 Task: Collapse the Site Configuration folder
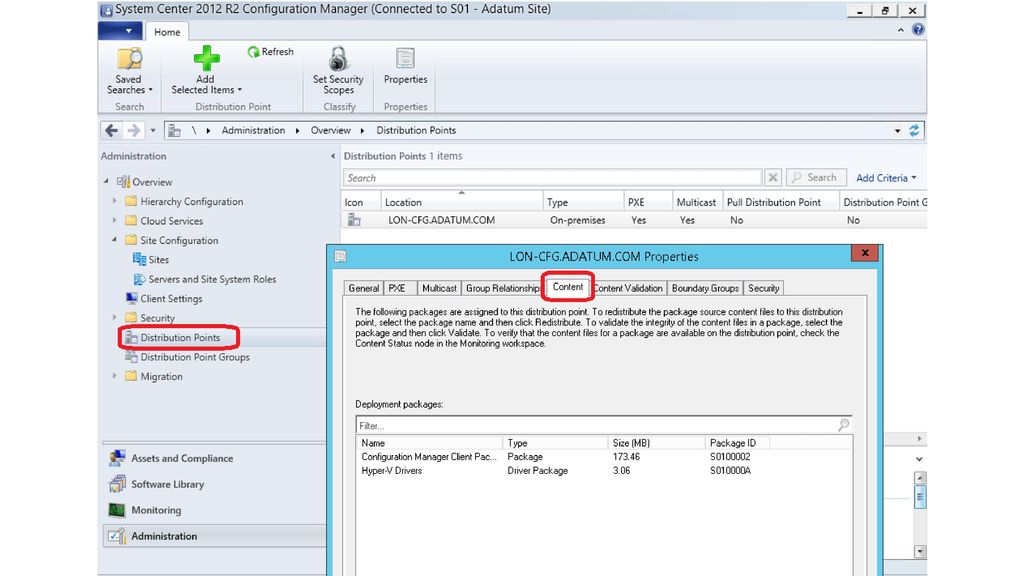[x=115, y=240]
